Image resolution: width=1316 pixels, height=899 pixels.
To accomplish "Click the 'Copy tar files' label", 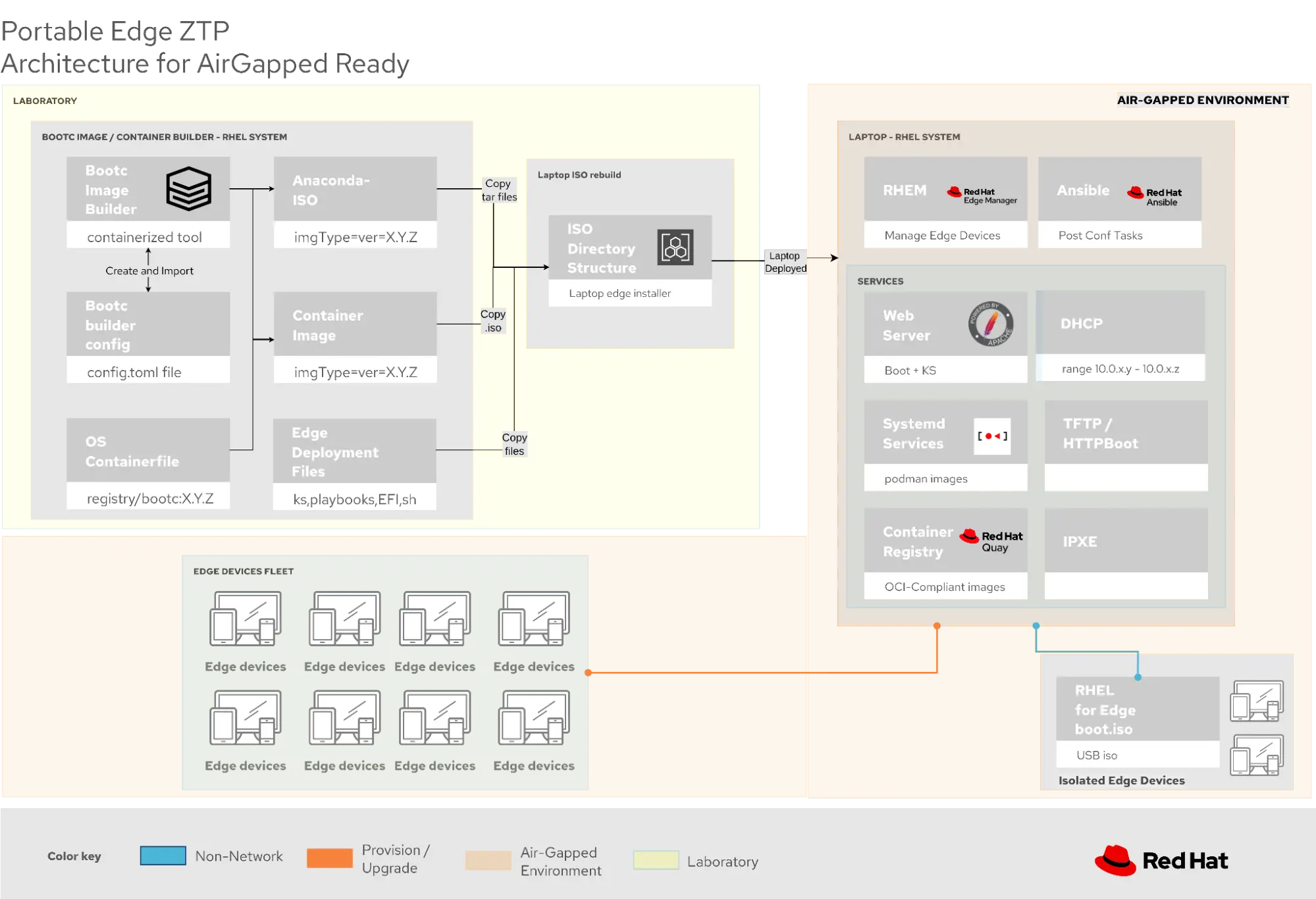I will tap(499, 190).
